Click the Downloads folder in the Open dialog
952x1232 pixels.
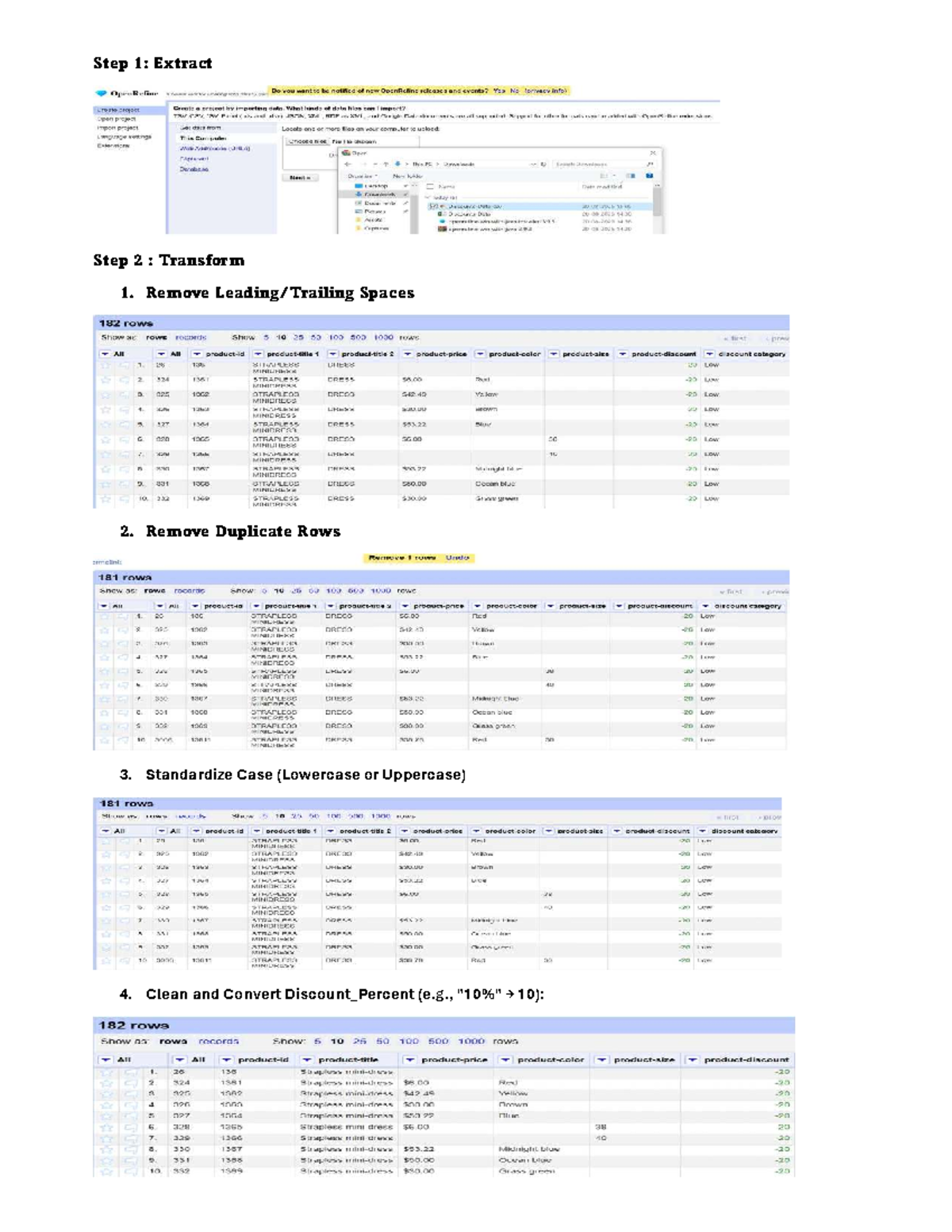coord(380,194)
